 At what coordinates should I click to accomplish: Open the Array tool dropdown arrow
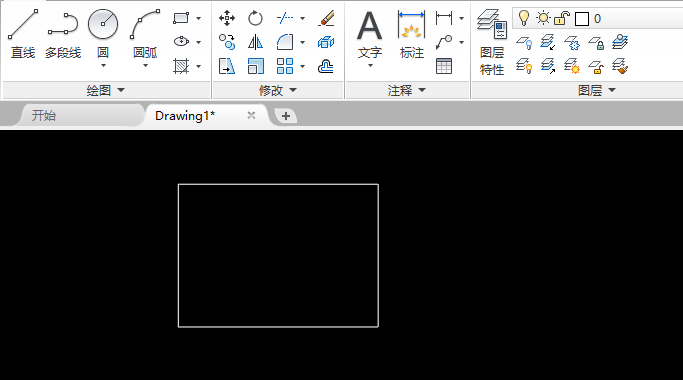coord(302,67)
